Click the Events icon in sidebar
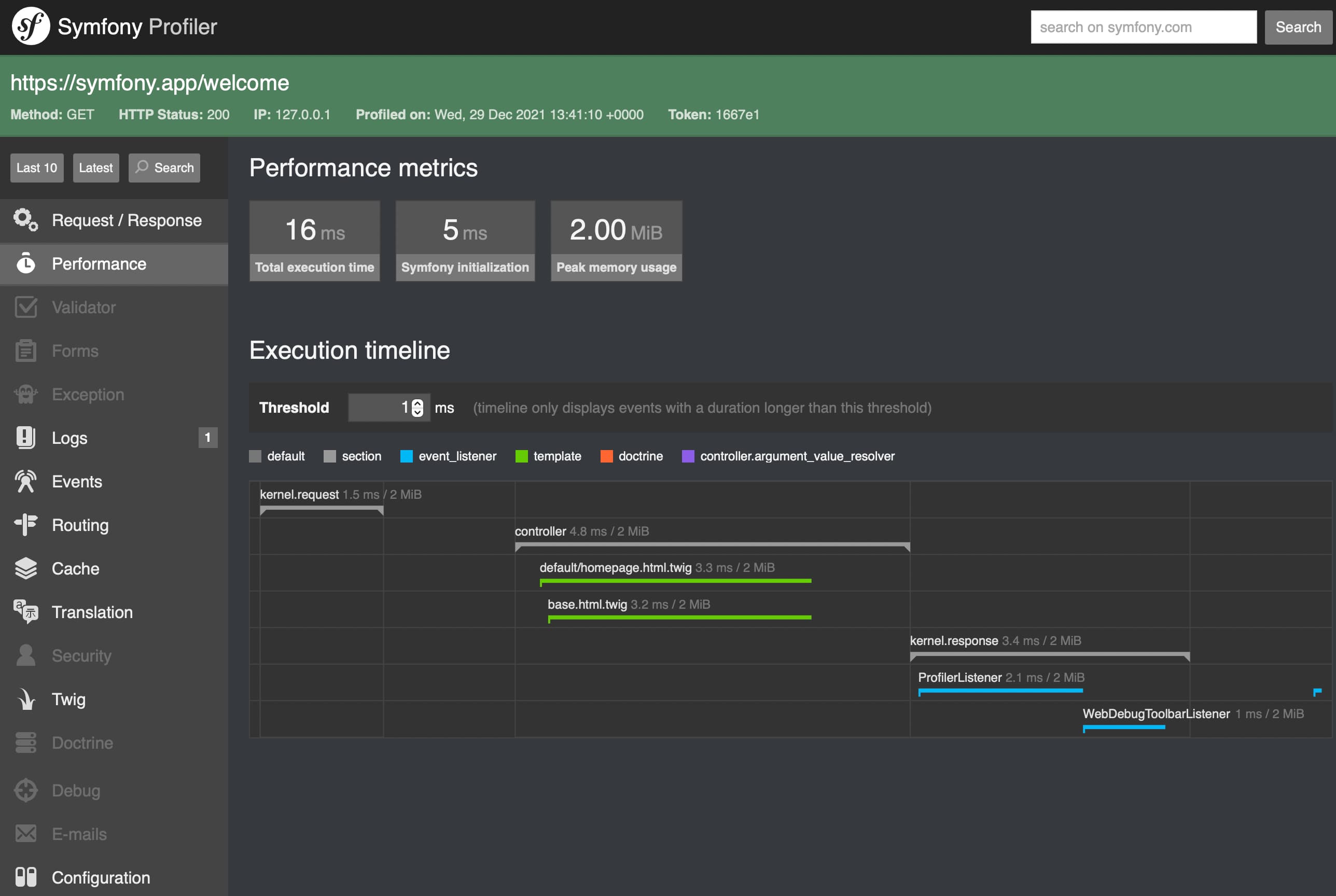 (x=27, y=481)
